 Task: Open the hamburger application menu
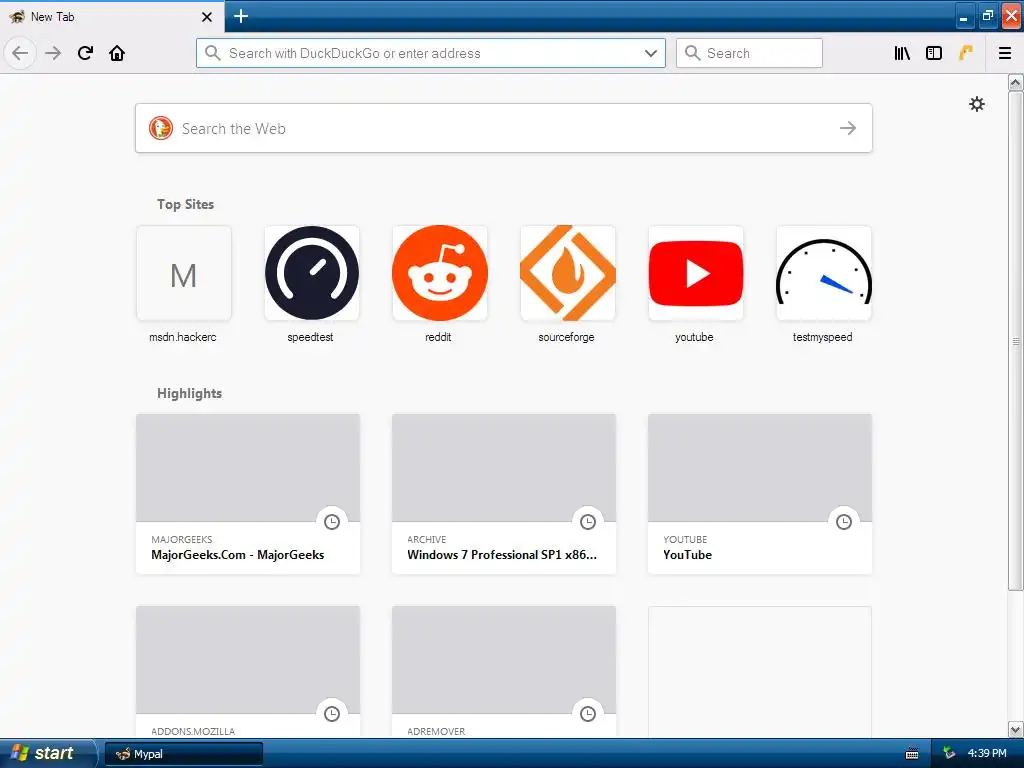pos(1005,53)
